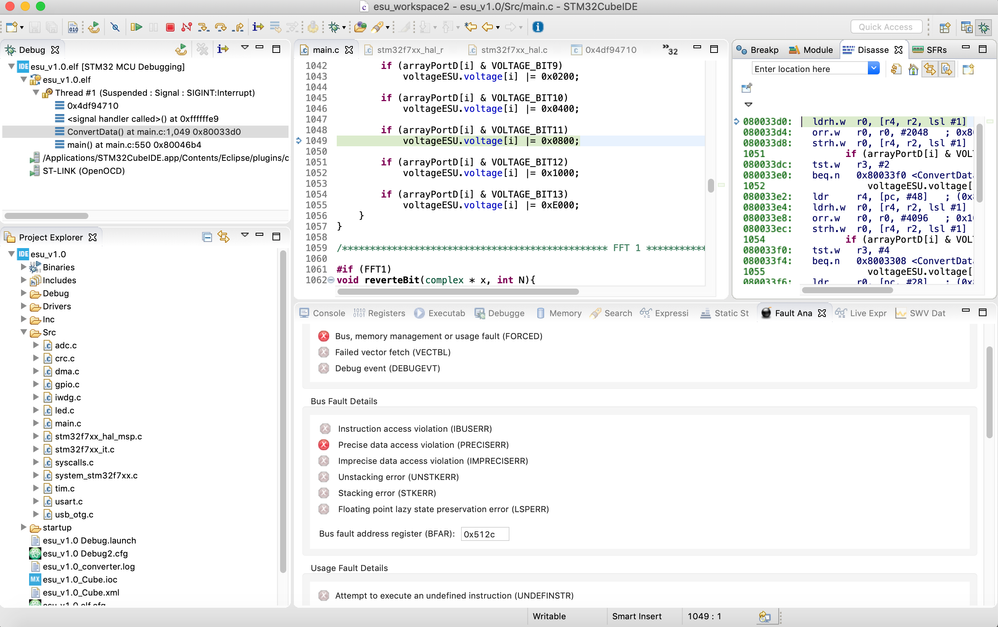Viewport: 998px width, 627px height.
Task: Click the Step Return toolbar icon
Action: pyautogui.click(x=238, y=27)
